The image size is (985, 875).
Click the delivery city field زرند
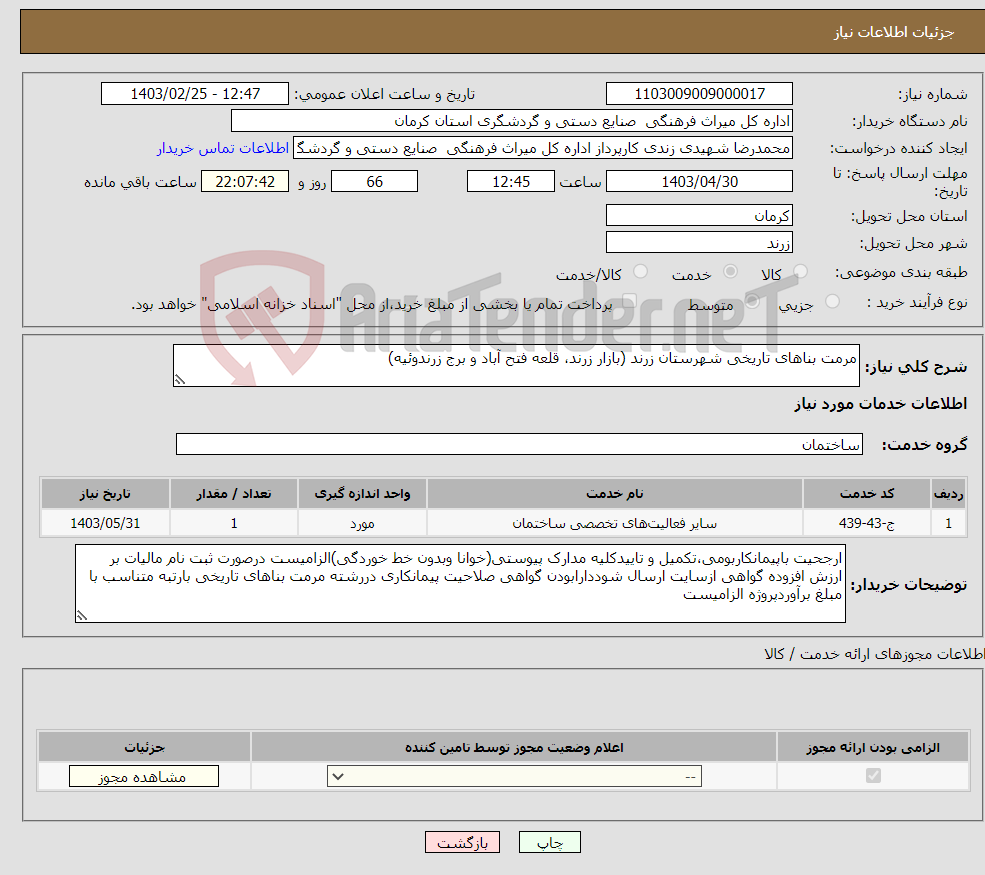pyautogui.click(x=699, y=242)
